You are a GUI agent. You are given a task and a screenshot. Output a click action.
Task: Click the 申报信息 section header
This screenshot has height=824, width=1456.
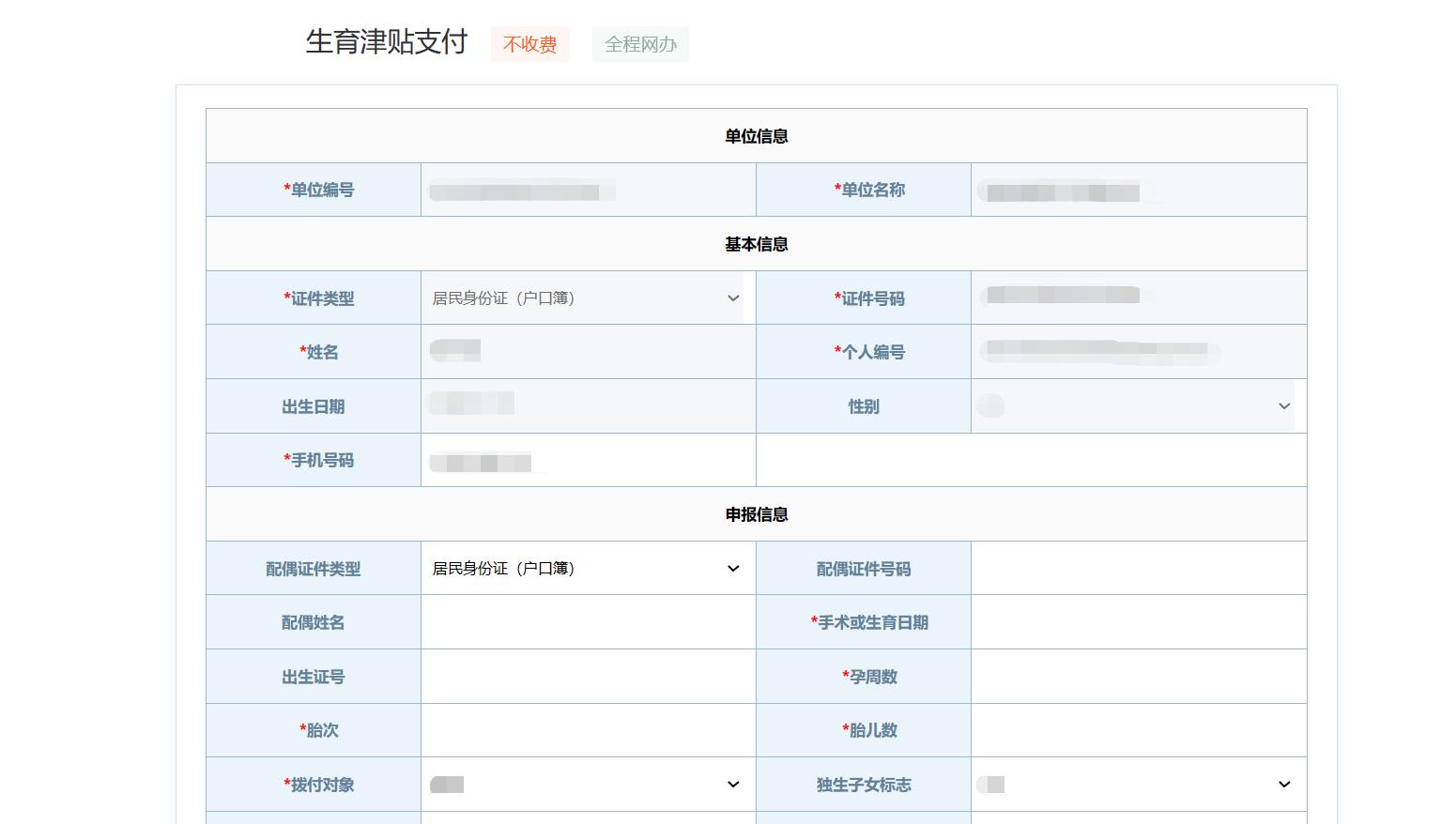click(756, 513)
